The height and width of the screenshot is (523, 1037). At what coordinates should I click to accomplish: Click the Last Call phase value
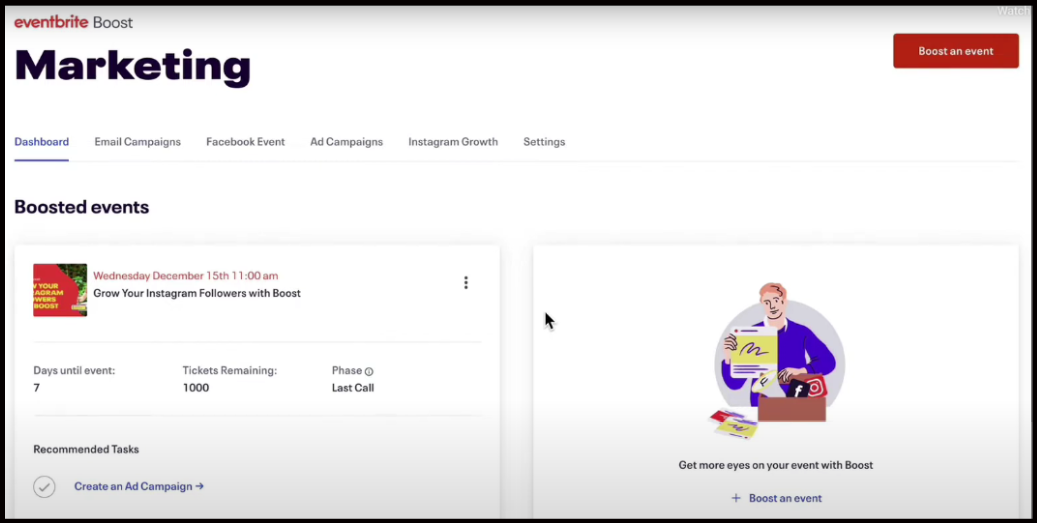click(353, 388)
